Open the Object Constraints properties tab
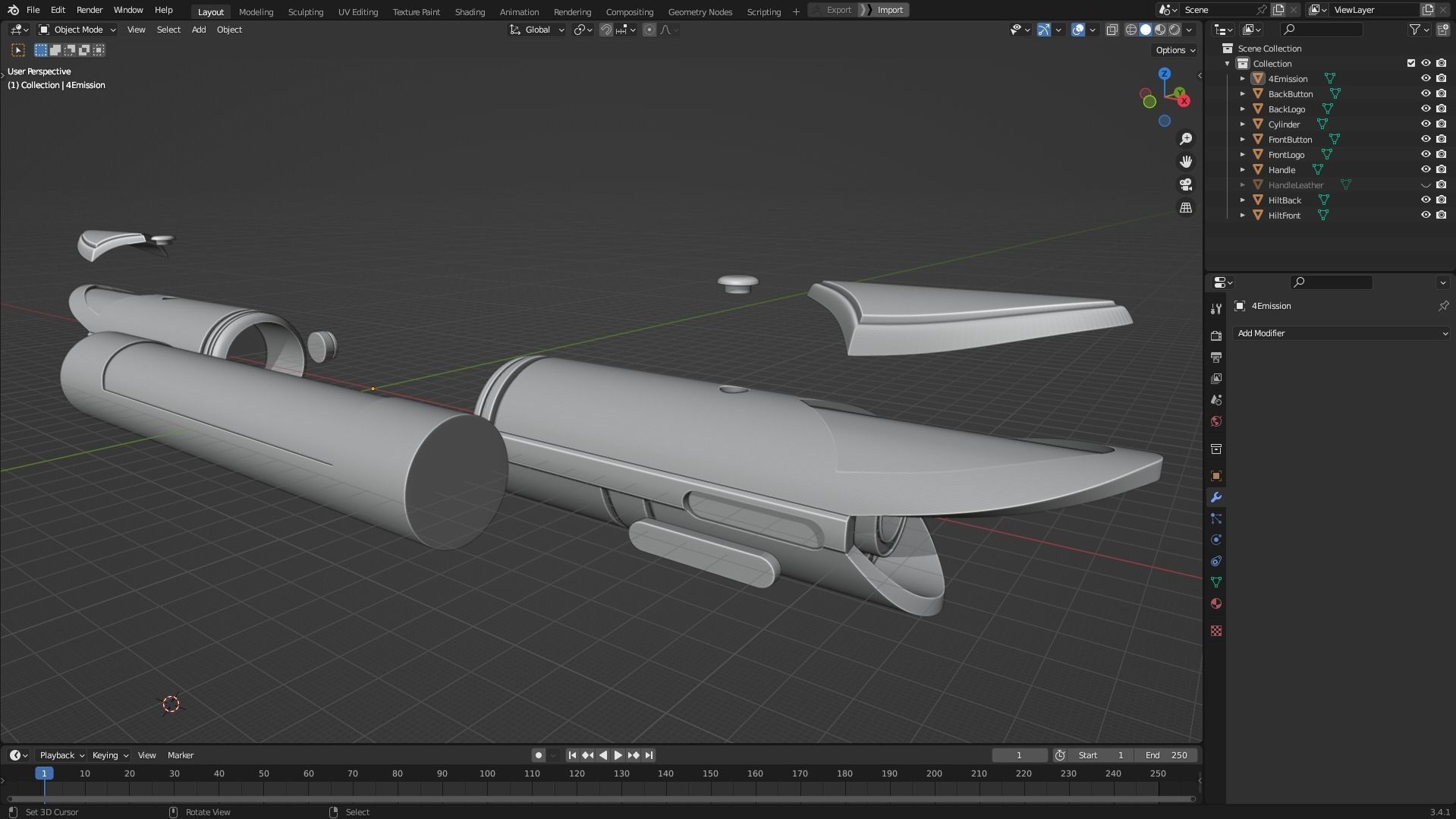Viewport: 1456px width, 819px height. 1216,561
